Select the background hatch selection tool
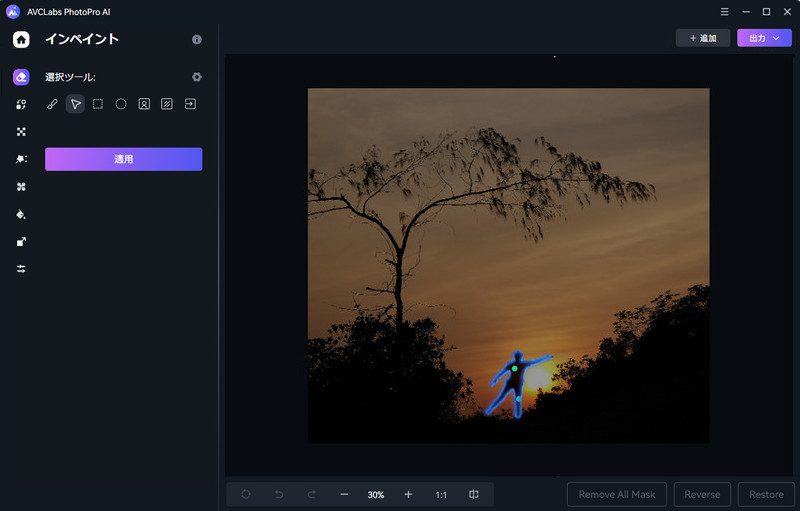The width and height of the screenshot is (800, 511). coord(167,104)
